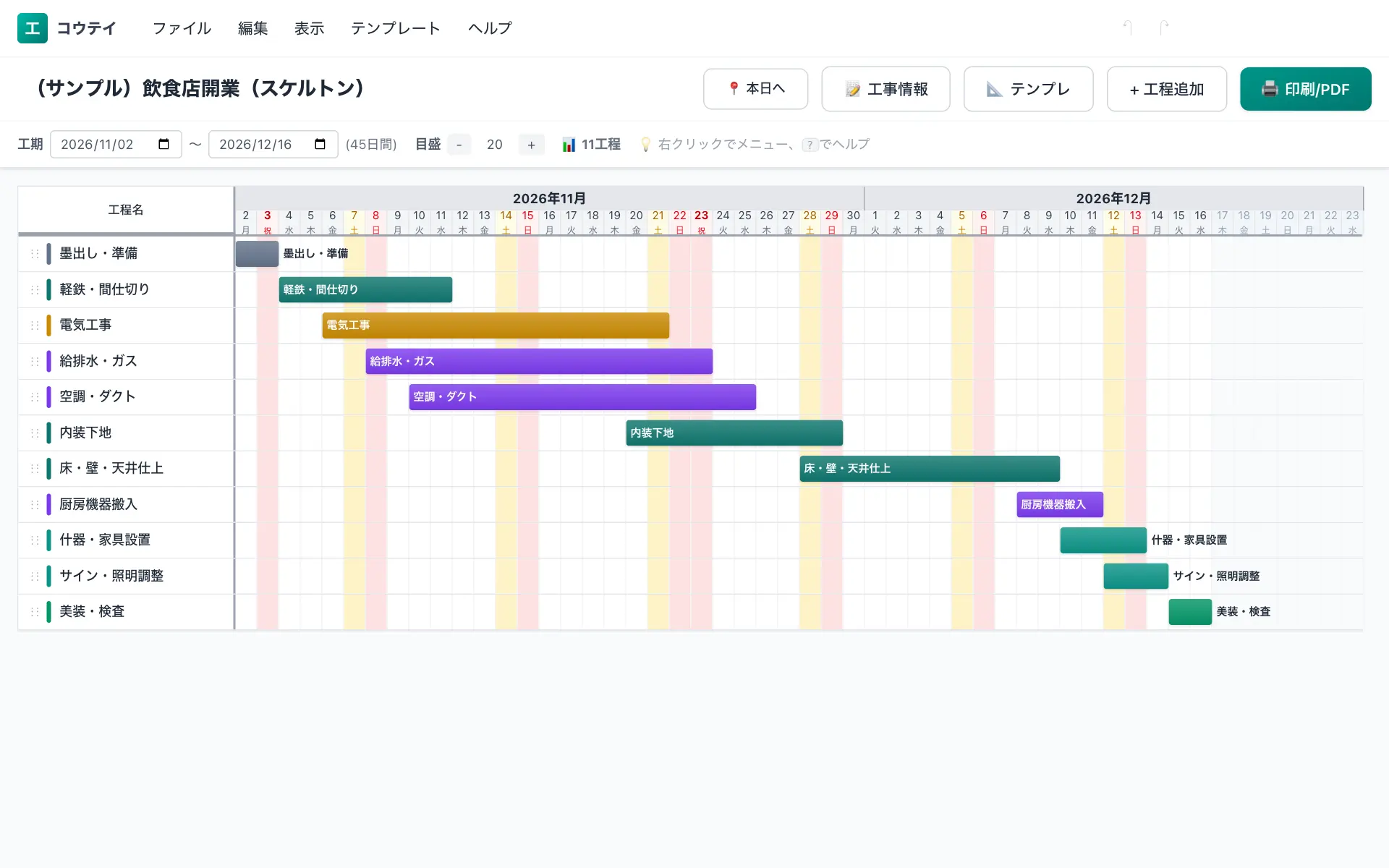Decrease scale with the minus button
The height and width of the screenshot is (868, 1389).
(x=459, y=145)
